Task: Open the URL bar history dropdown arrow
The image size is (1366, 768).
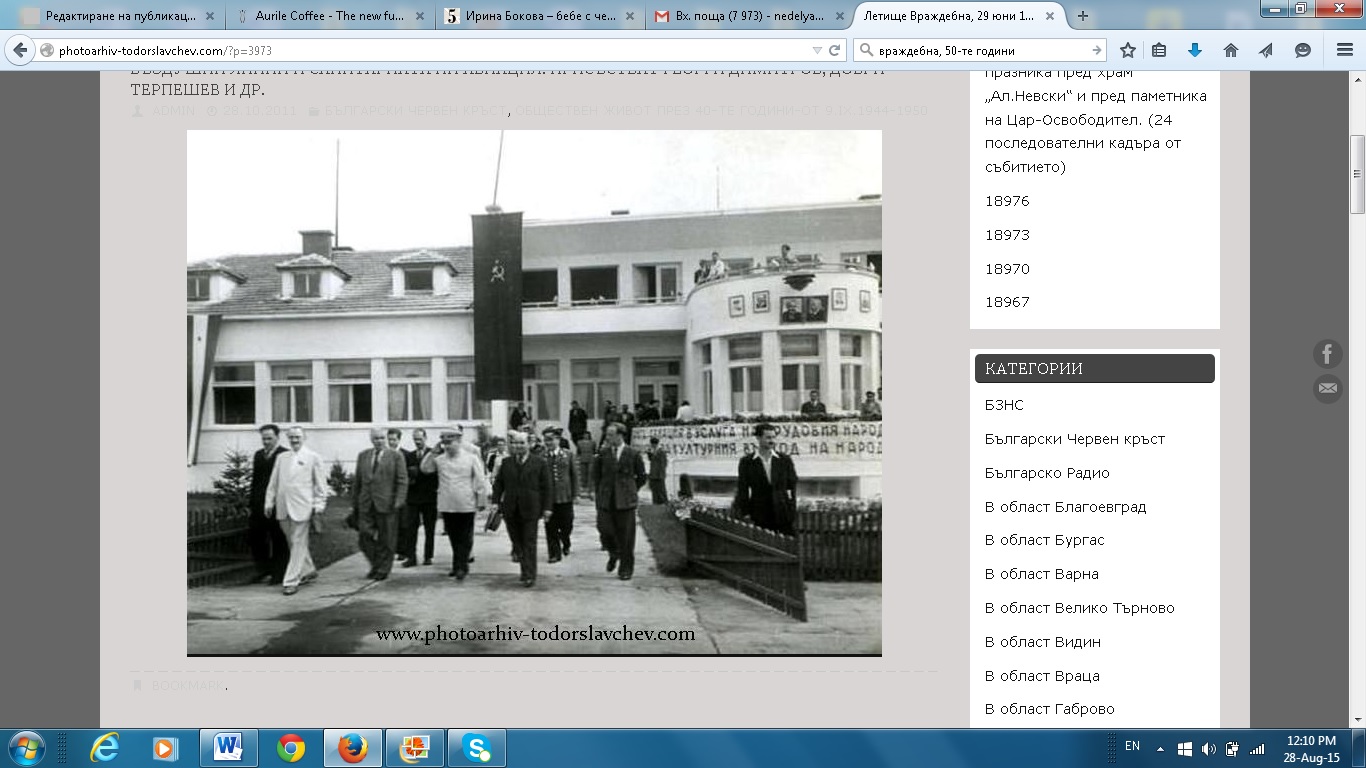Action: tap(817, 51)
